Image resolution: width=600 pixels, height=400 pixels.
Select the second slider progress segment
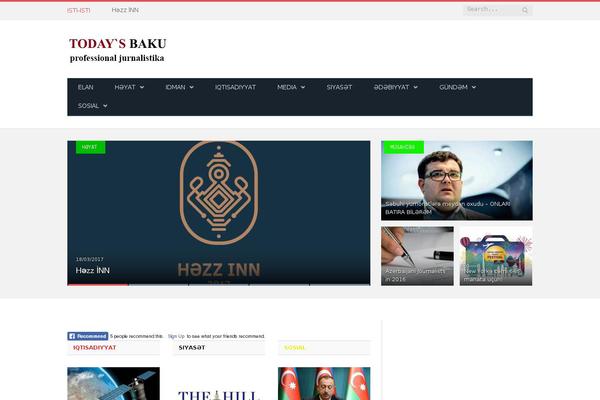pos(158,284)
